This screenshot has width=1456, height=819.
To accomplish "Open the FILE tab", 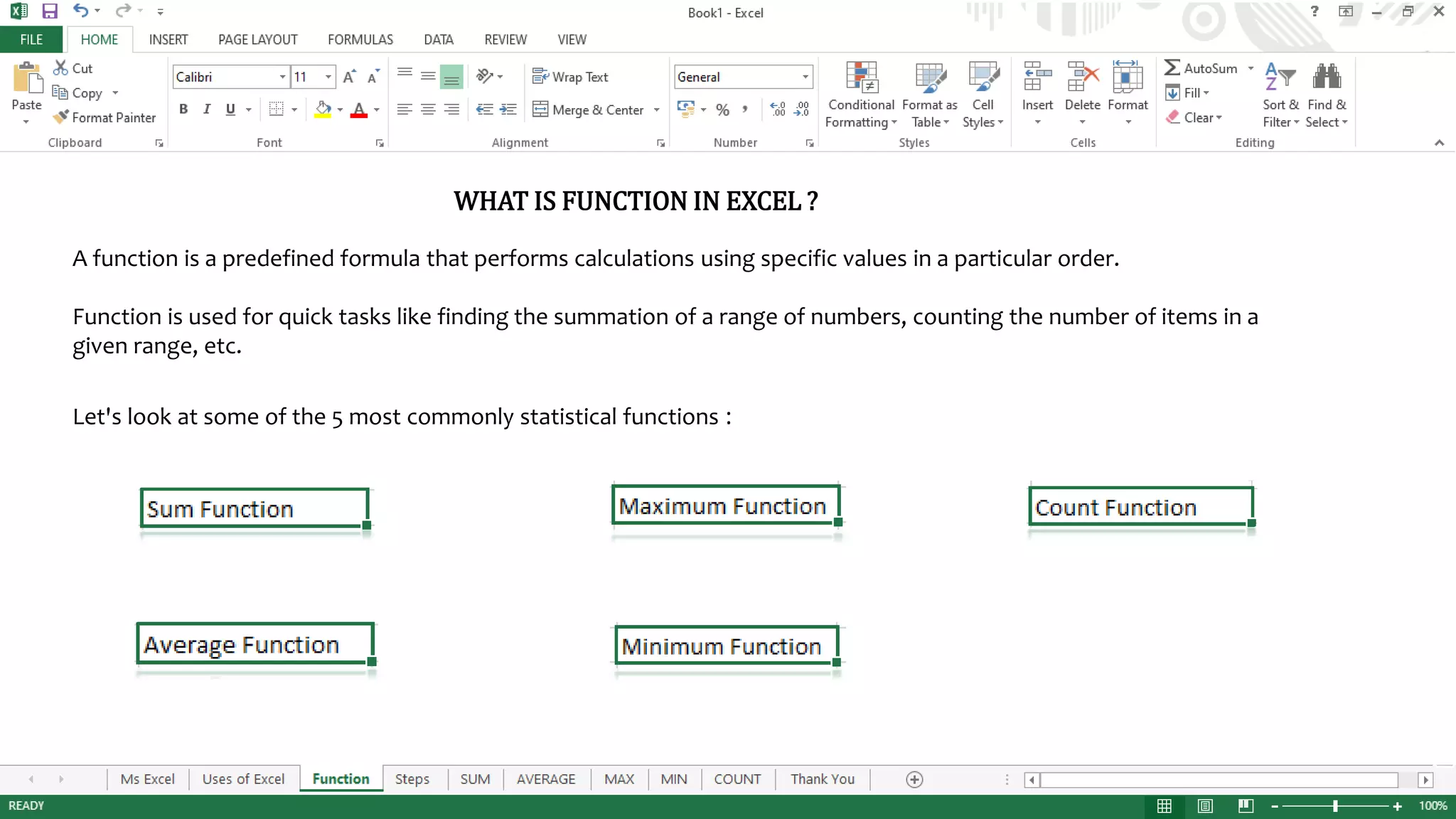I will [31, 40].
